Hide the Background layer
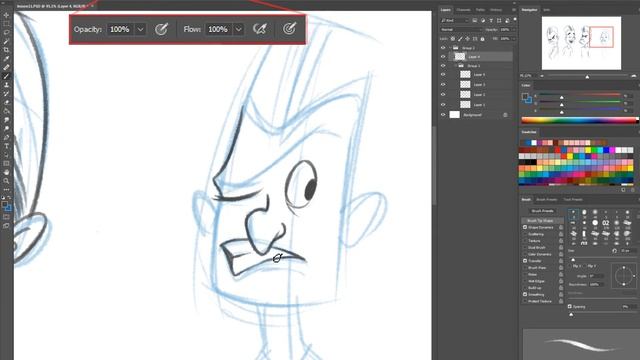This screenshot has height=360, width=640. coord(443,115)
